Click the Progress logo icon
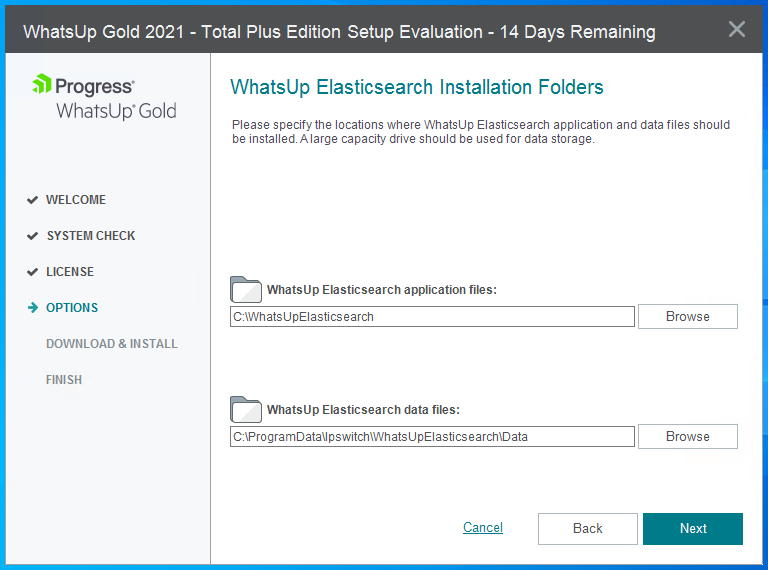Viewport: 768px width, 570px height. (42, 84)
